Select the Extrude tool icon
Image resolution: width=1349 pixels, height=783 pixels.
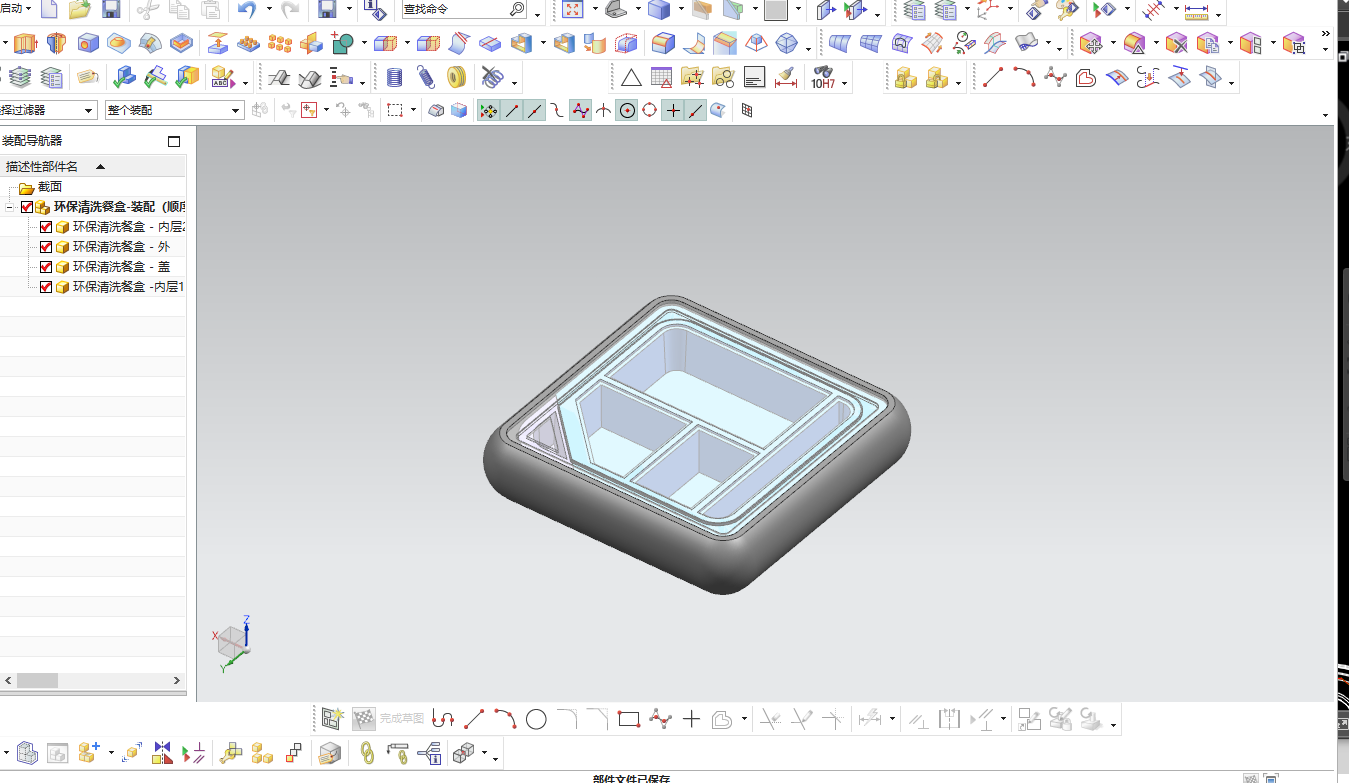[x=23, y=43]
